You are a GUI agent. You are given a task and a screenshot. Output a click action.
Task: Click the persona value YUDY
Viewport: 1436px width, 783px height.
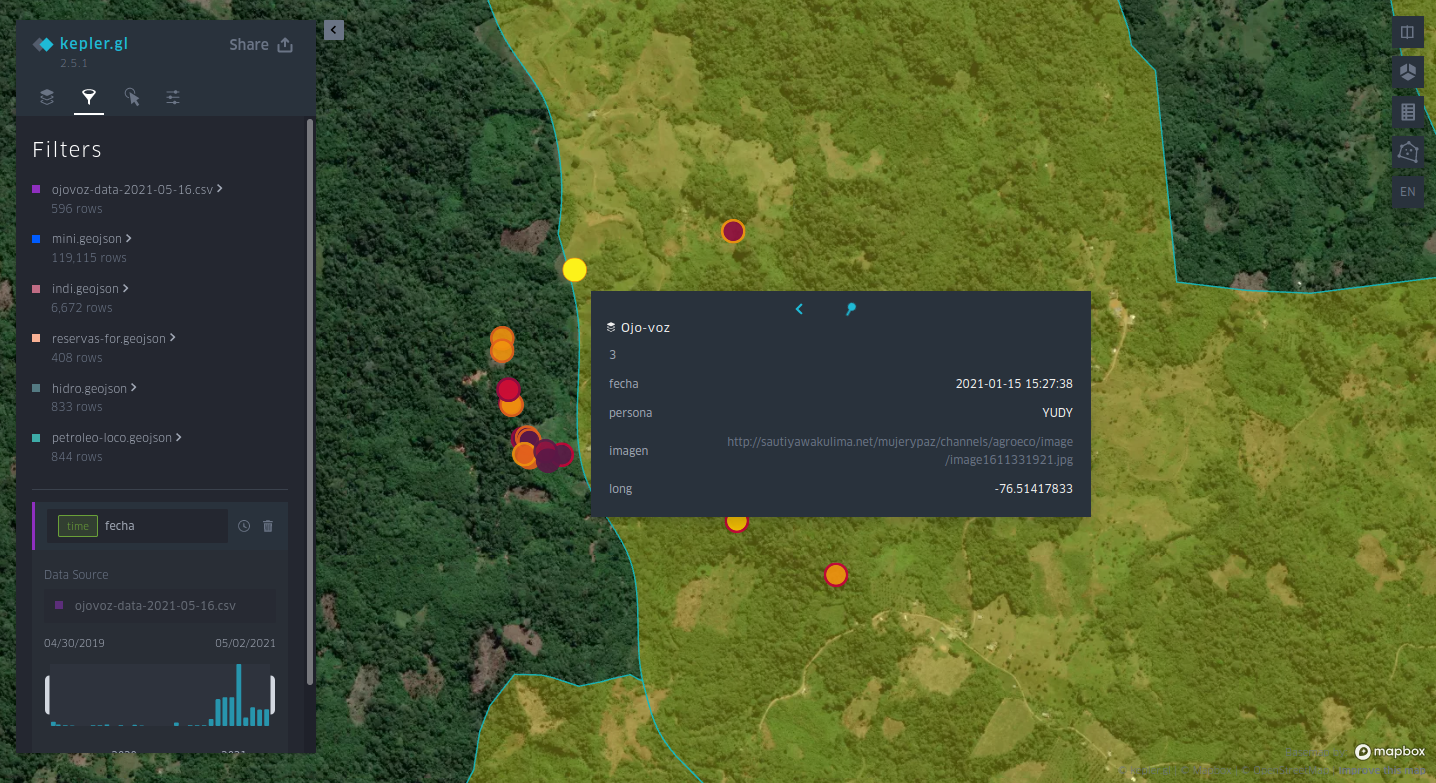tap(1057, 413)
